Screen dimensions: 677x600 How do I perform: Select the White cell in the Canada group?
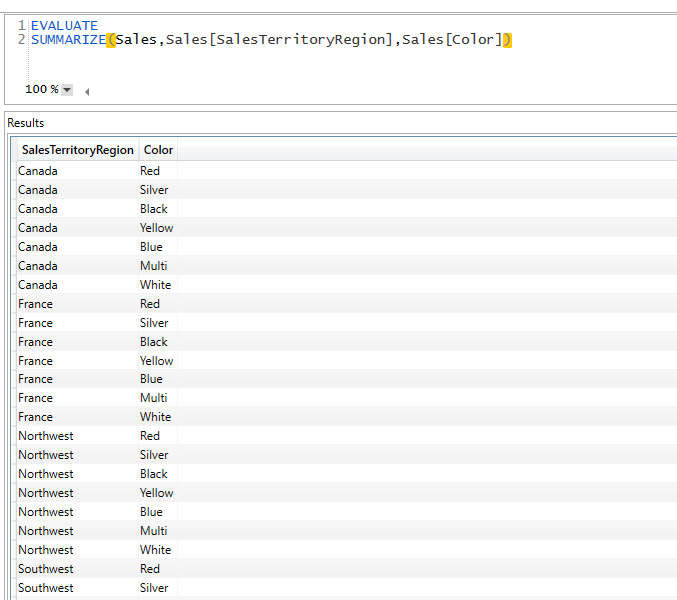click(158, 285)
